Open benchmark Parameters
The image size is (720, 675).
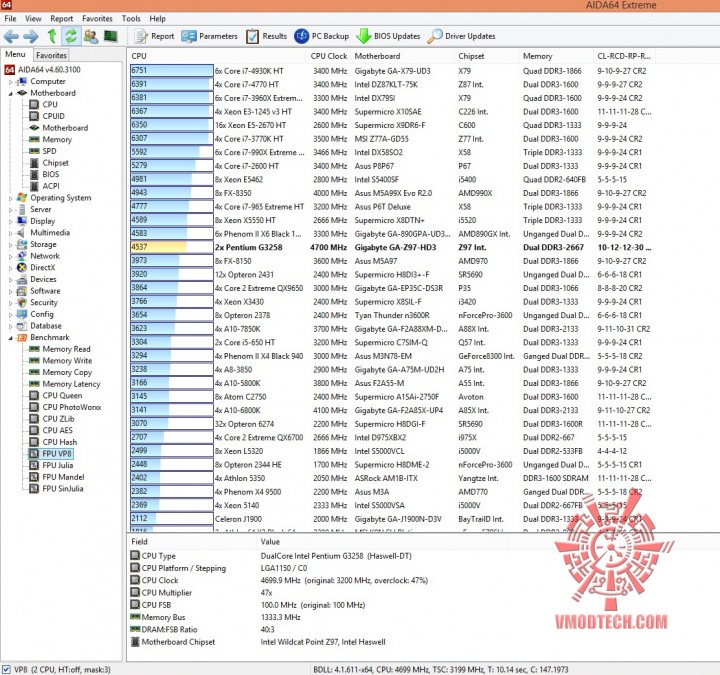[x=209, y=36]
